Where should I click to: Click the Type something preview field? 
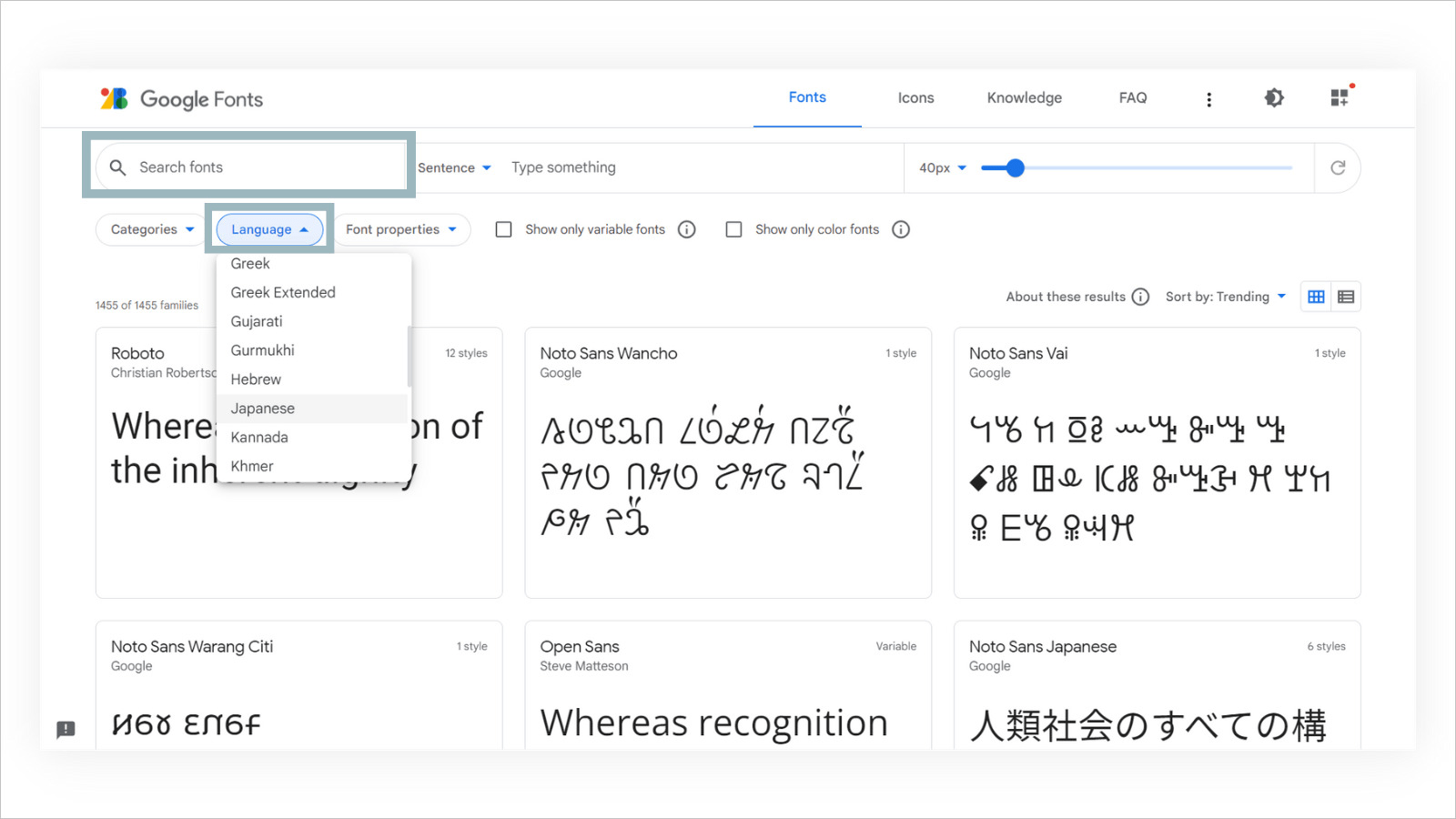[x=701, y=167]
